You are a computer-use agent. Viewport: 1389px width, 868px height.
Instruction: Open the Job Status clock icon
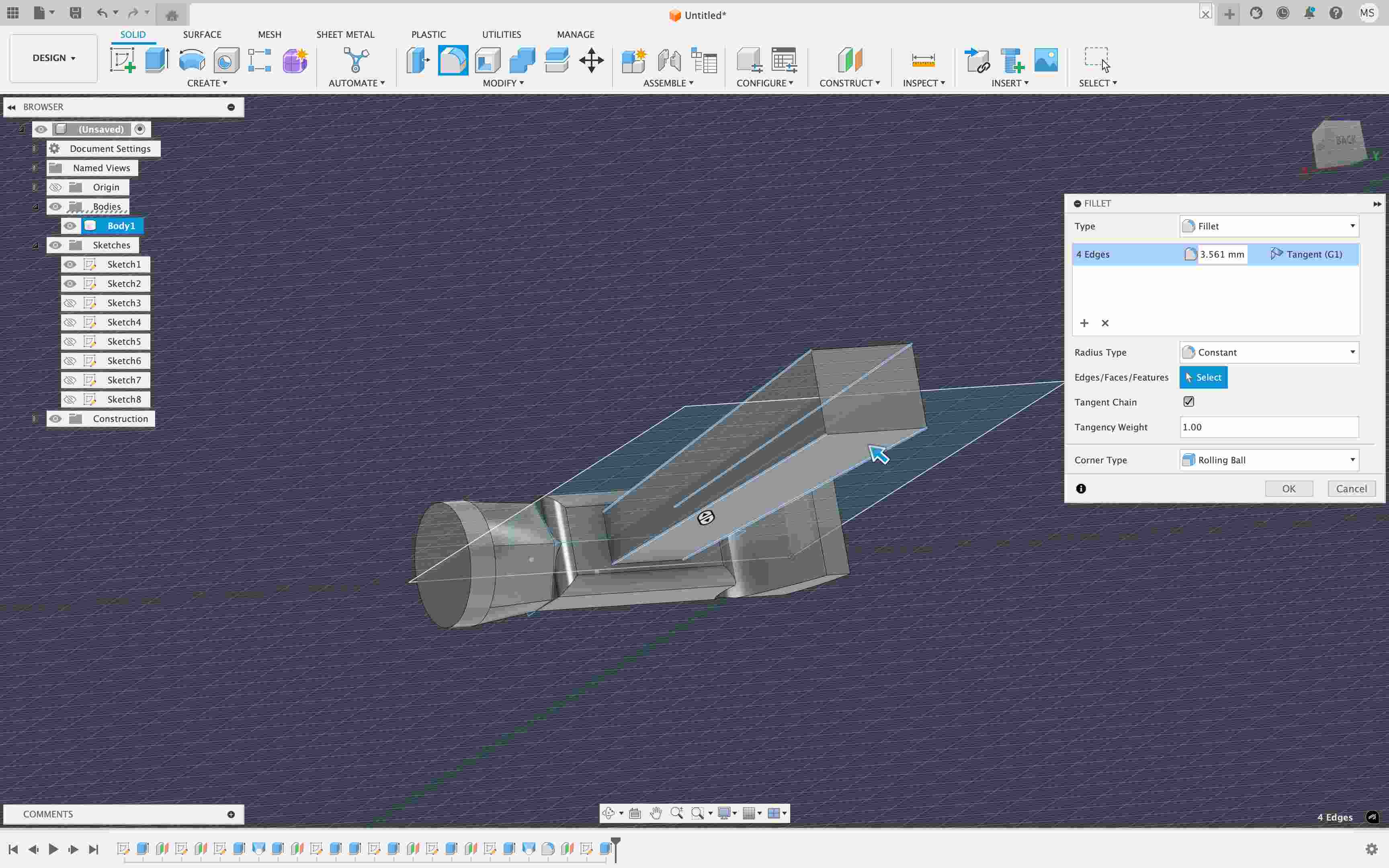pyautogui.click(x=1283, y=13)
